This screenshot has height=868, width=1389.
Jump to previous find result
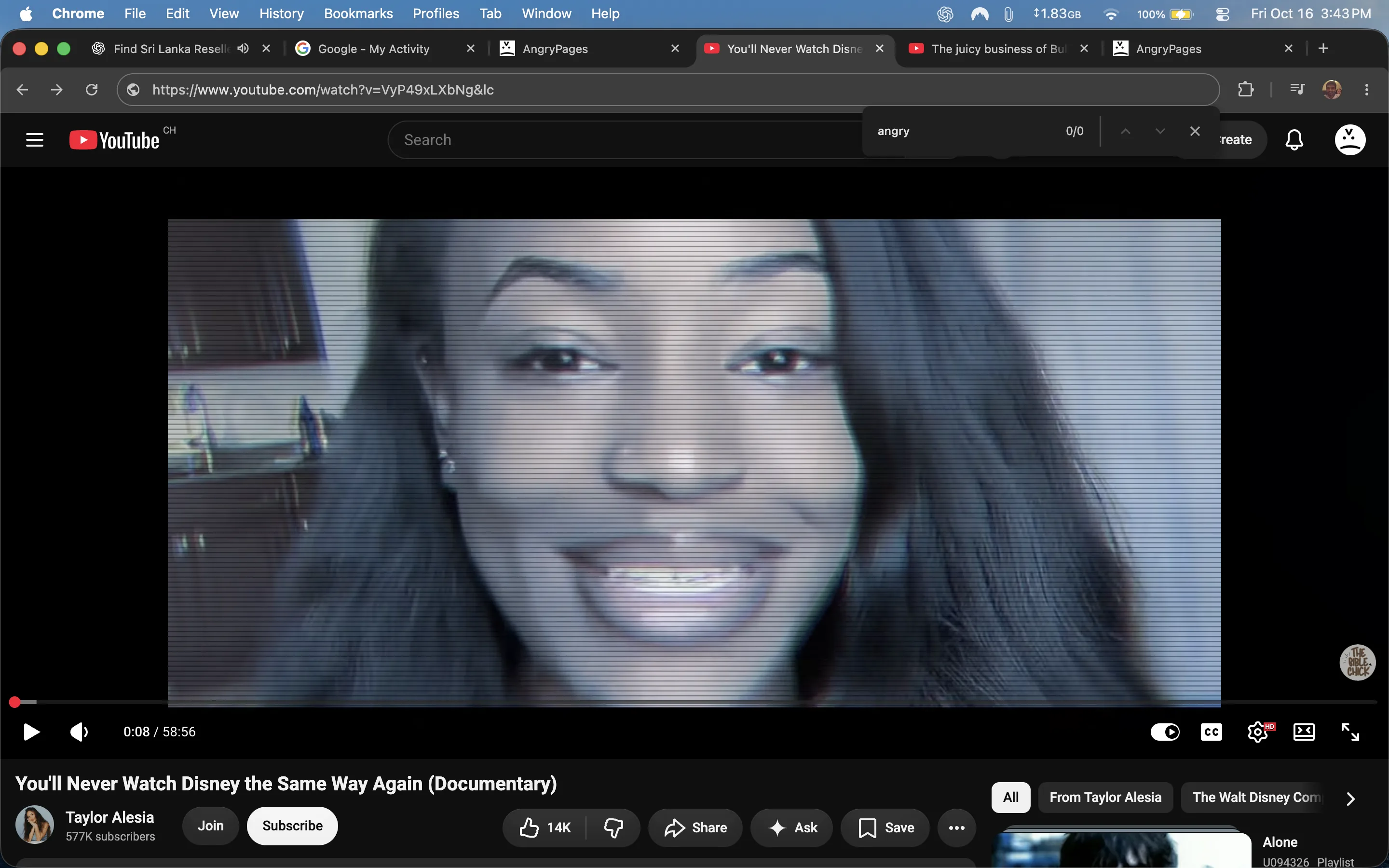(1126, 132)
